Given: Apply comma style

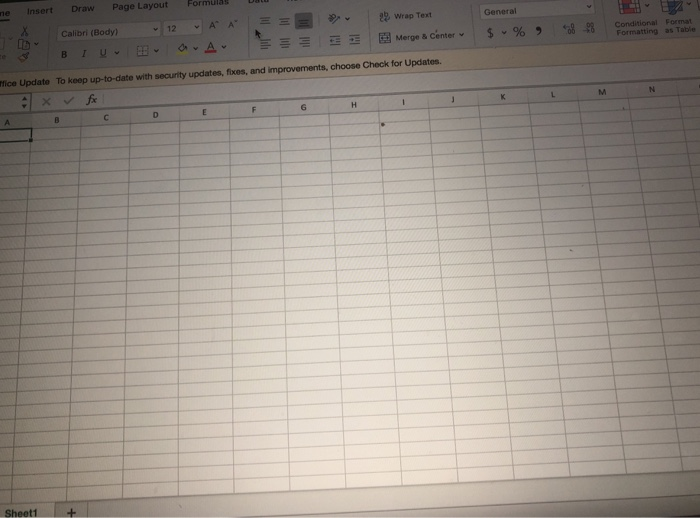Looking at the screenshot, I should click(539, 30).
